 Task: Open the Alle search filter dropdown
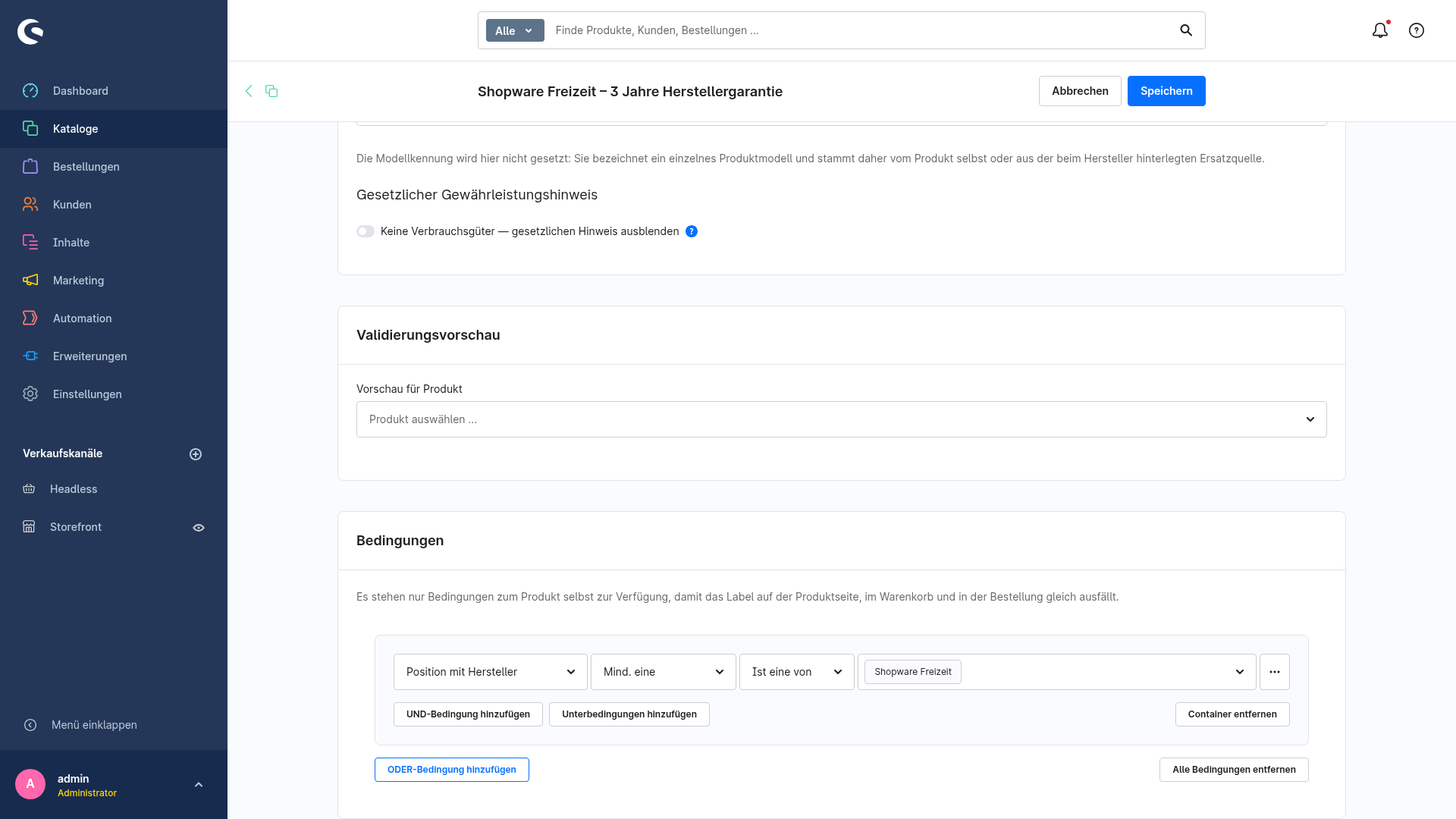click(515, 30)
